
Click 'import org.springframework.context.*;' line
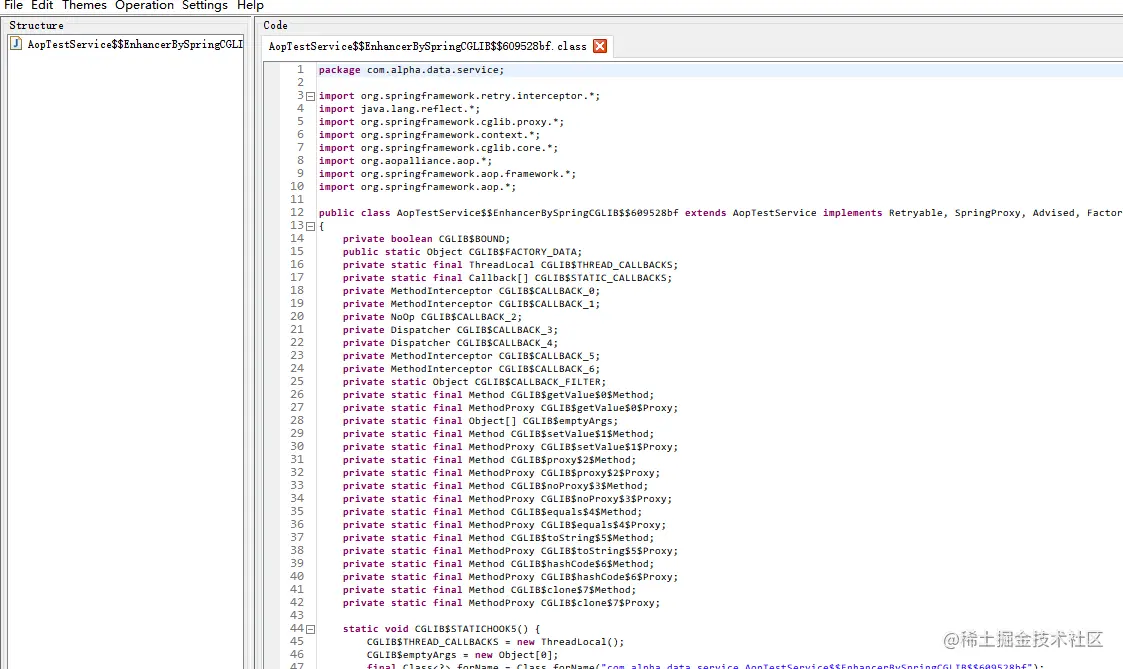429,135
